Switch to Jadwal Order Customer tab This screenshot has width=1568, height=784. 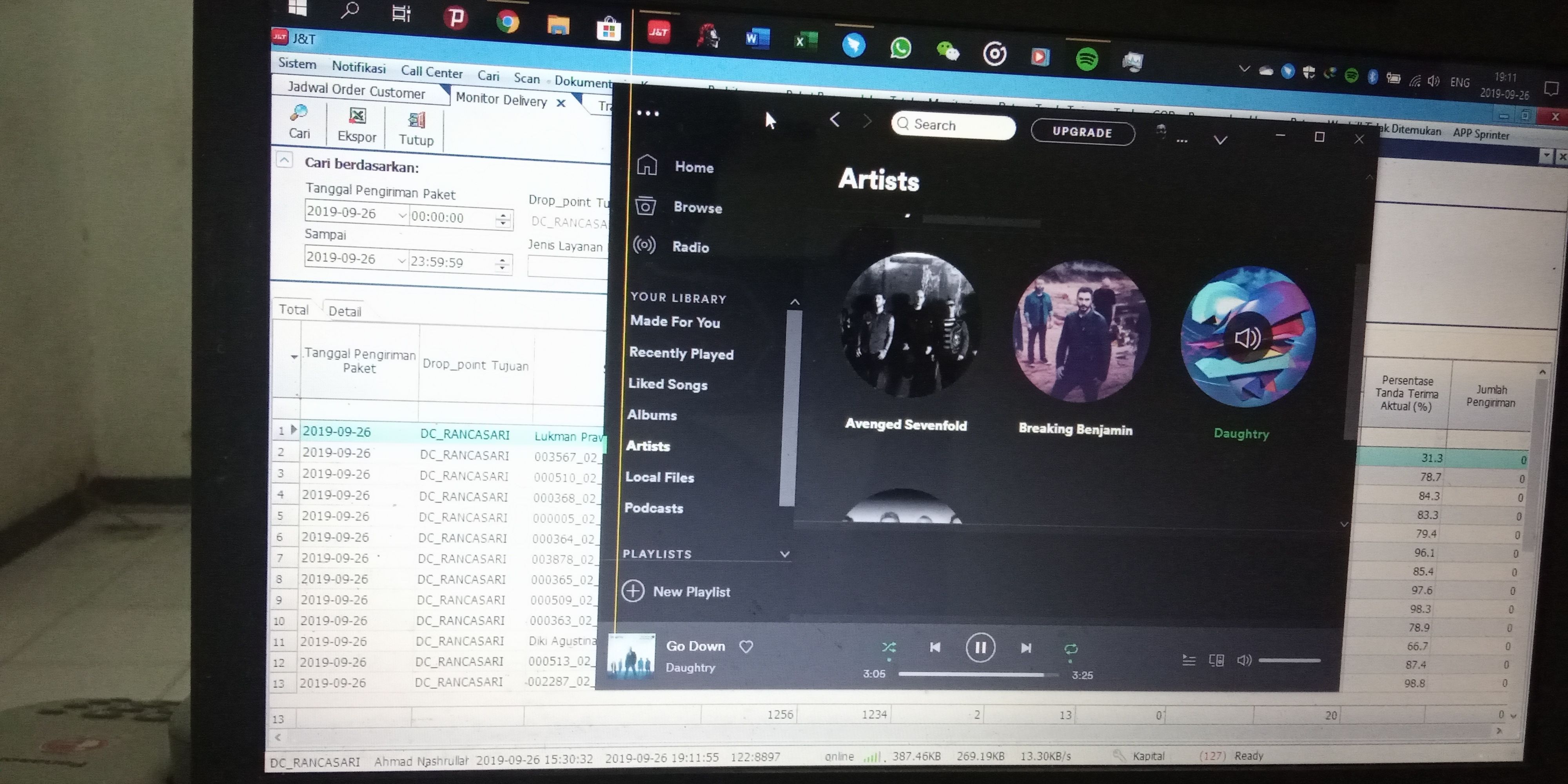356,91
